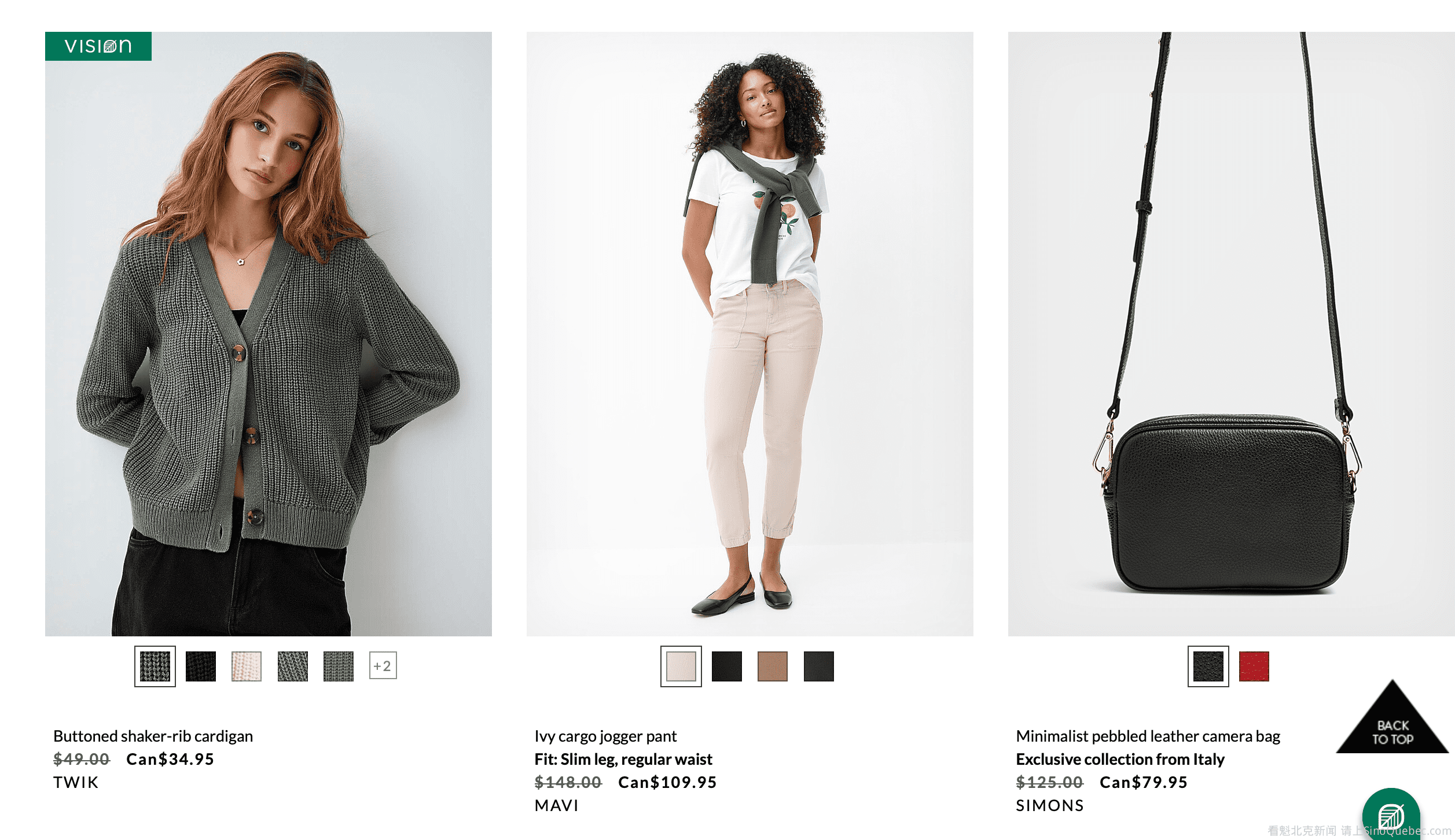Select the charcoal jogger pant swatch
The width and height of the screenshot is (1455, 840).
(819, 666)
